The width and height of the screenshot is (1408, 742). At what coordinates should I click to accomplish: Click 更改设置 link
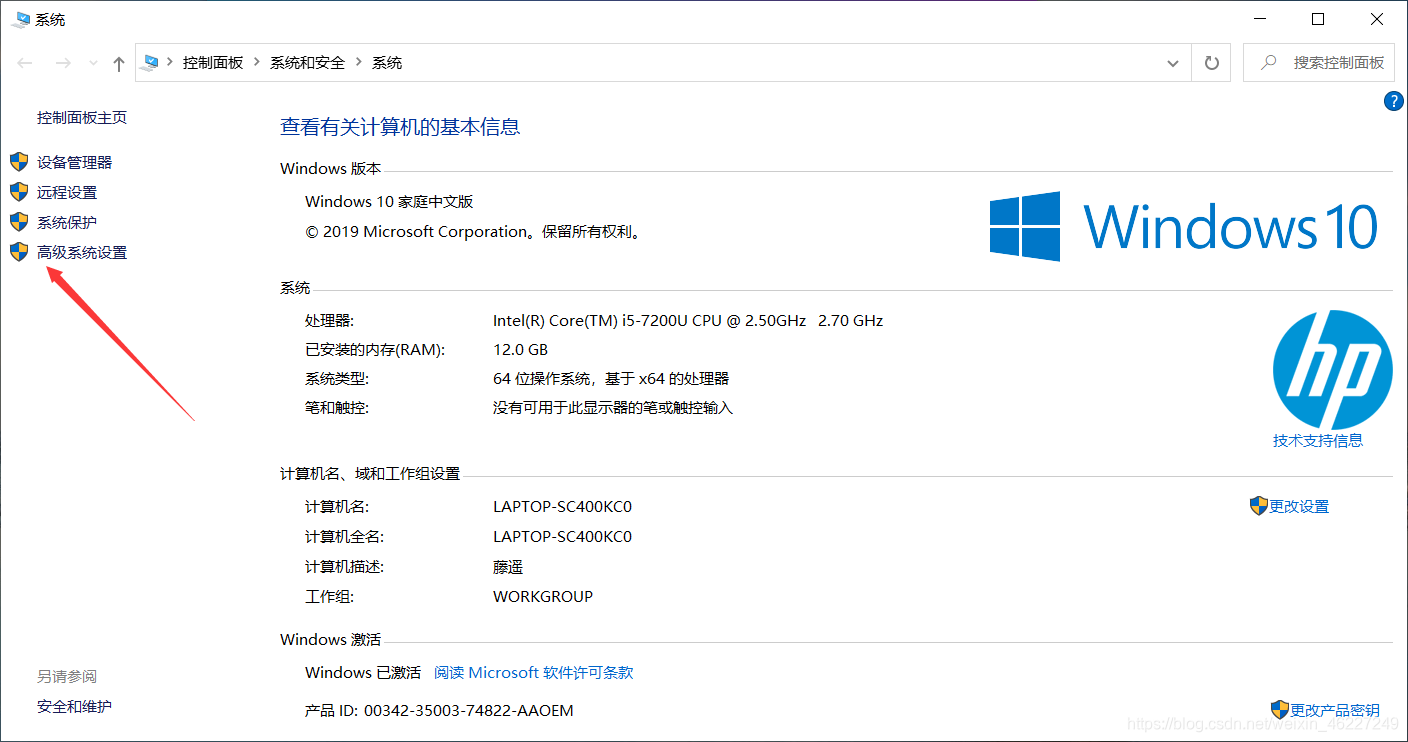click(x=1299, y=506)
